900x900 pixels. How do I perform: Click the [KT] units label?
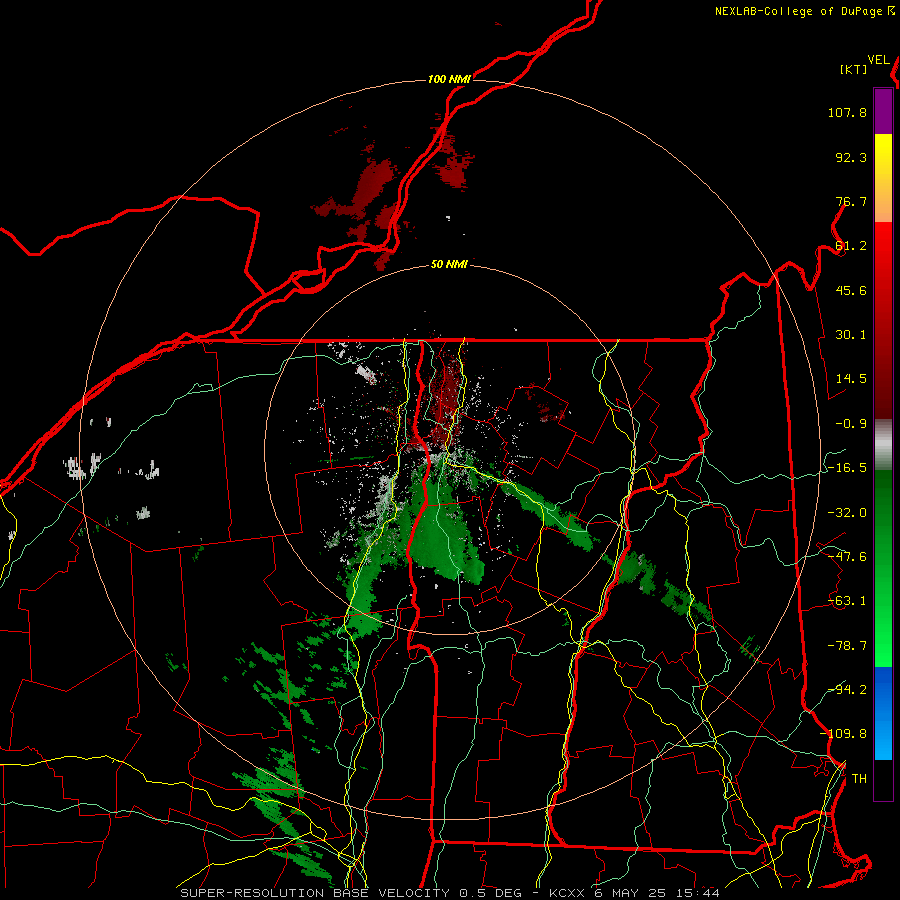pyautogui.click(x=854, y=69)
